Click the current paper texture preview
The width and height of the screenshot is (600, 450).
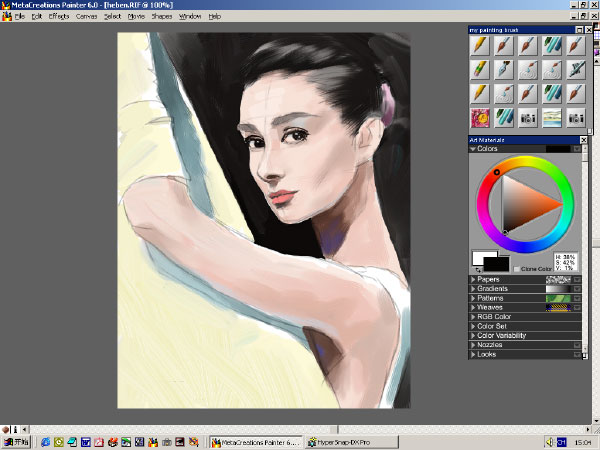[x=558, y=279]
